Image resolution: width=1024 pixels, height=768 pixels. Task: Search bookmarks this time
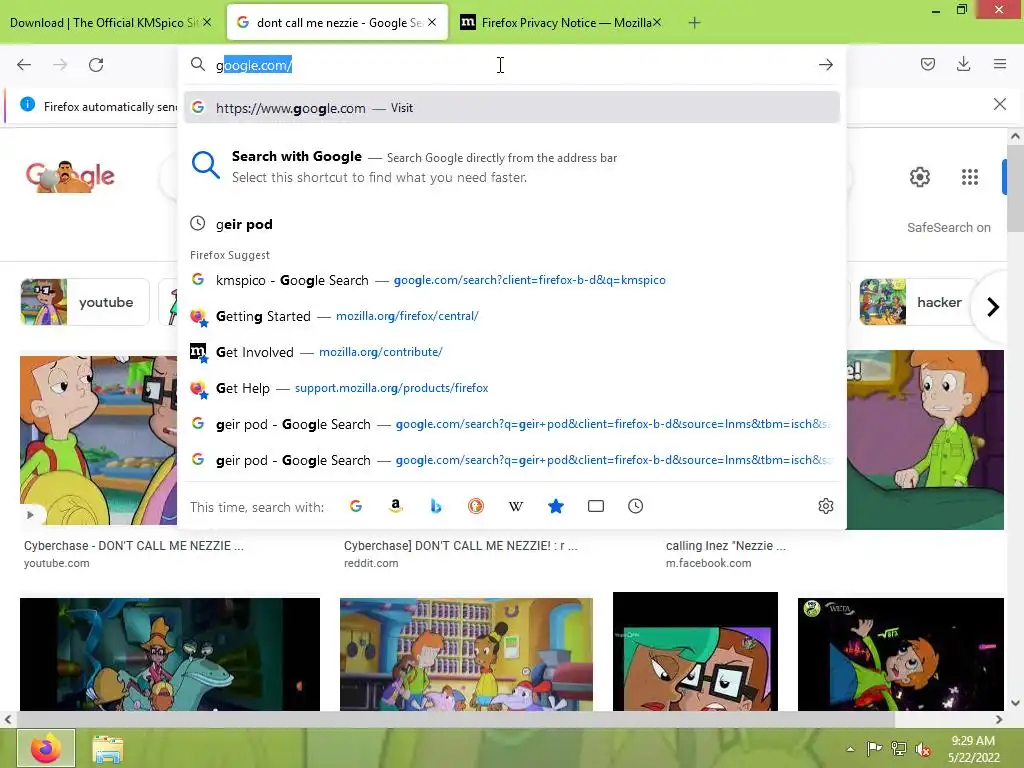tap(556, 506)
